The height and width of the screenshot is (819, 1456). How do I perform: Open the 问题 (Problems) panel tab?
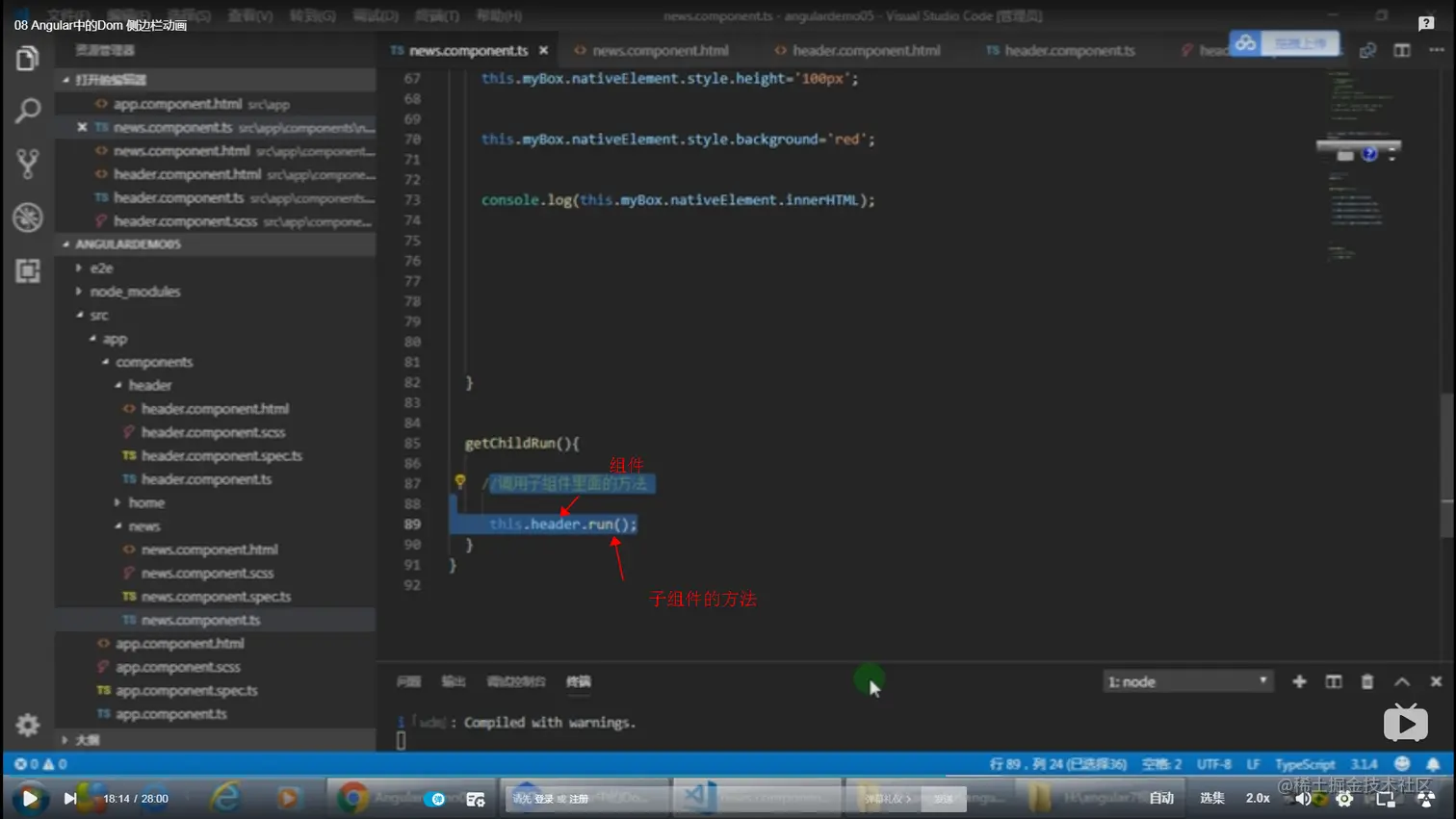408,681
